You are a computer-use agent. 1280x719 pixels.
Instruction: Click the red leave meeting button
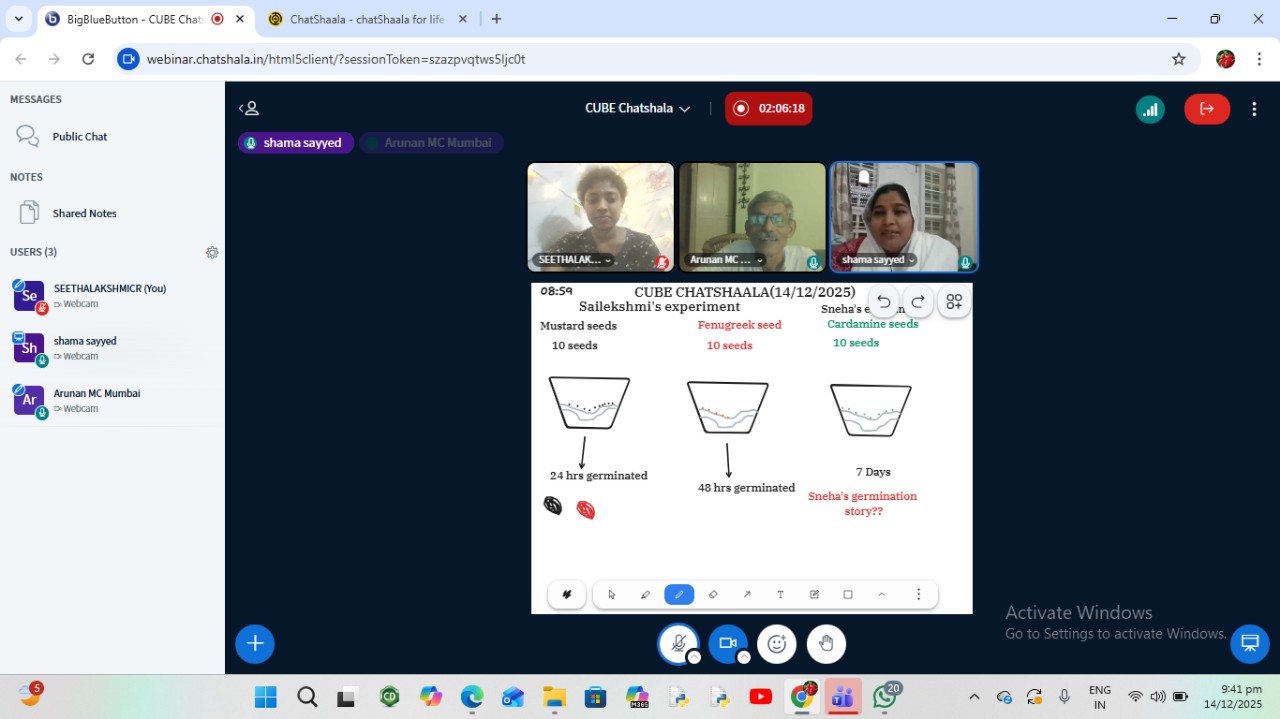point(1207,109)
